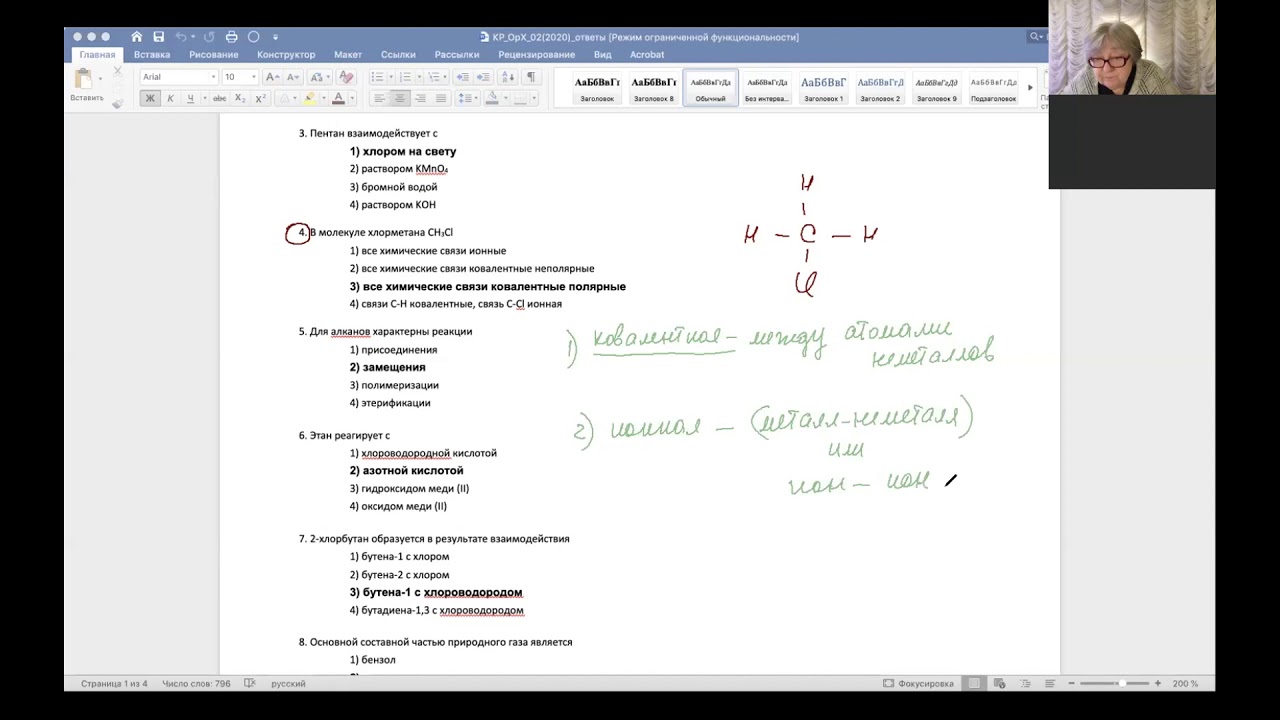The width and height of the screenshot is (1280, 720).
Task: Apply the Заголовок 2 style
Action: (881, 88)
